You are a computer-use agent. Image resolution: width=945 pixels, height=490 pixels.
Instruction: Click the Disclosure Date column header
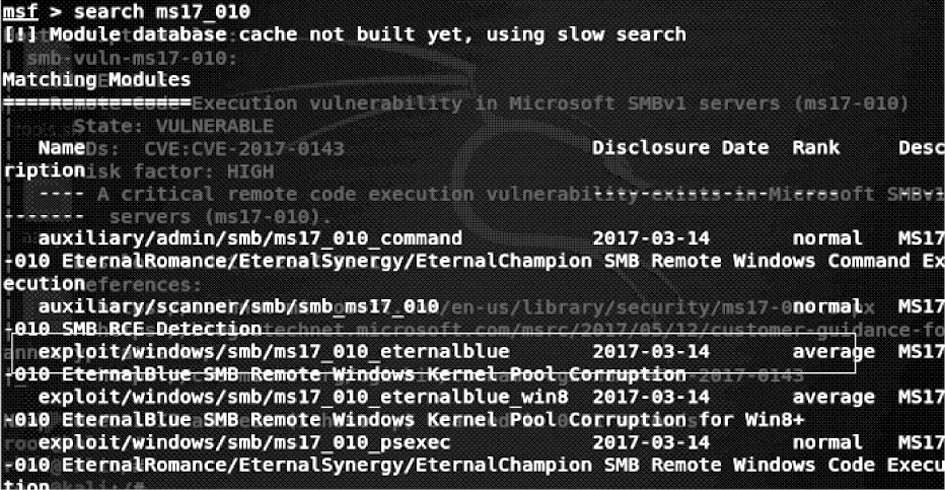pyautogui.click(x=680, y=148)
